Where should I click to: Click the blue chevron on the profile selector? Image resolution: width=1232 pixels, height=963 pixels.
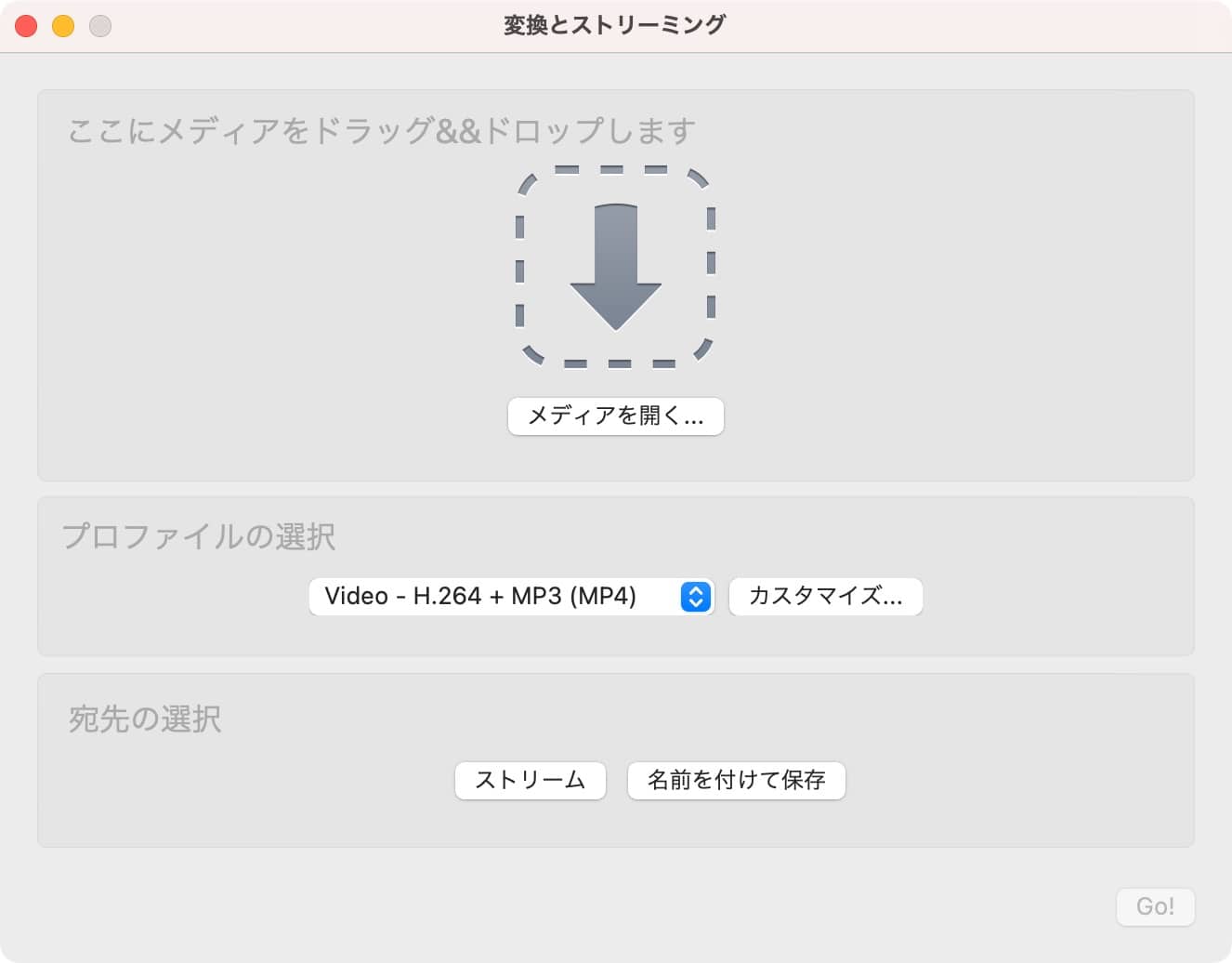694,597
